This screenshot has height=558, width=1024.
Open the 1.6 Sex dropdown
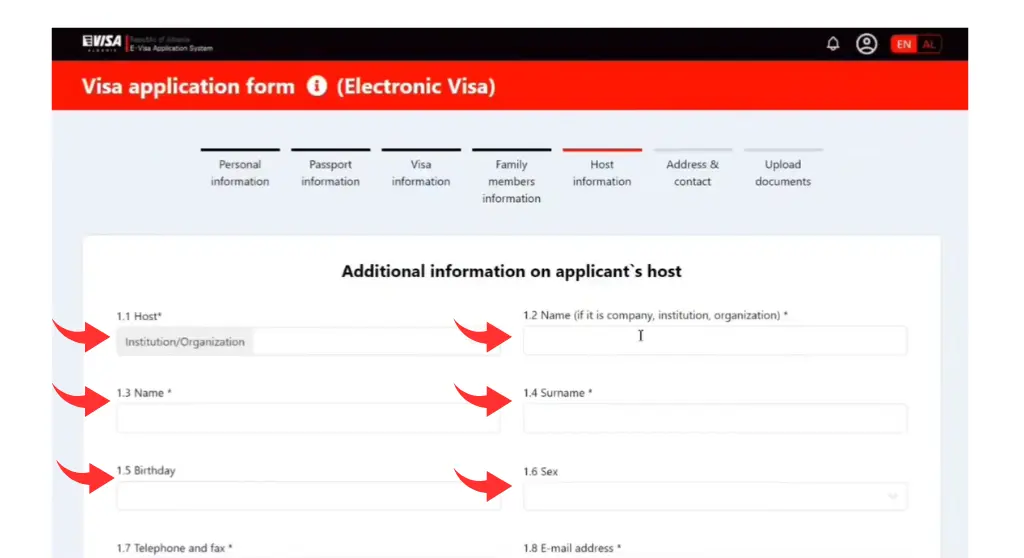pos(715,497)
